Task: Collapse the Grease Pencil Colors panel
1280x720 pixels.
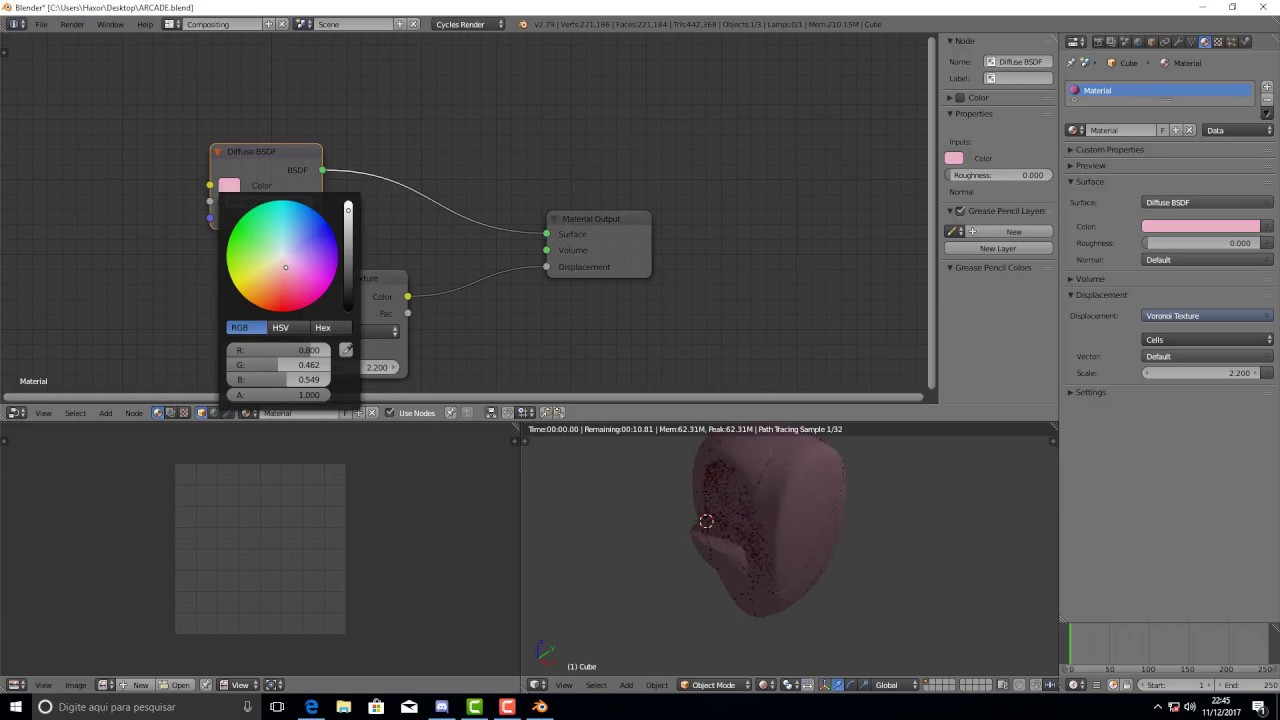Action: pyautogui.click(x=992, y=268)
